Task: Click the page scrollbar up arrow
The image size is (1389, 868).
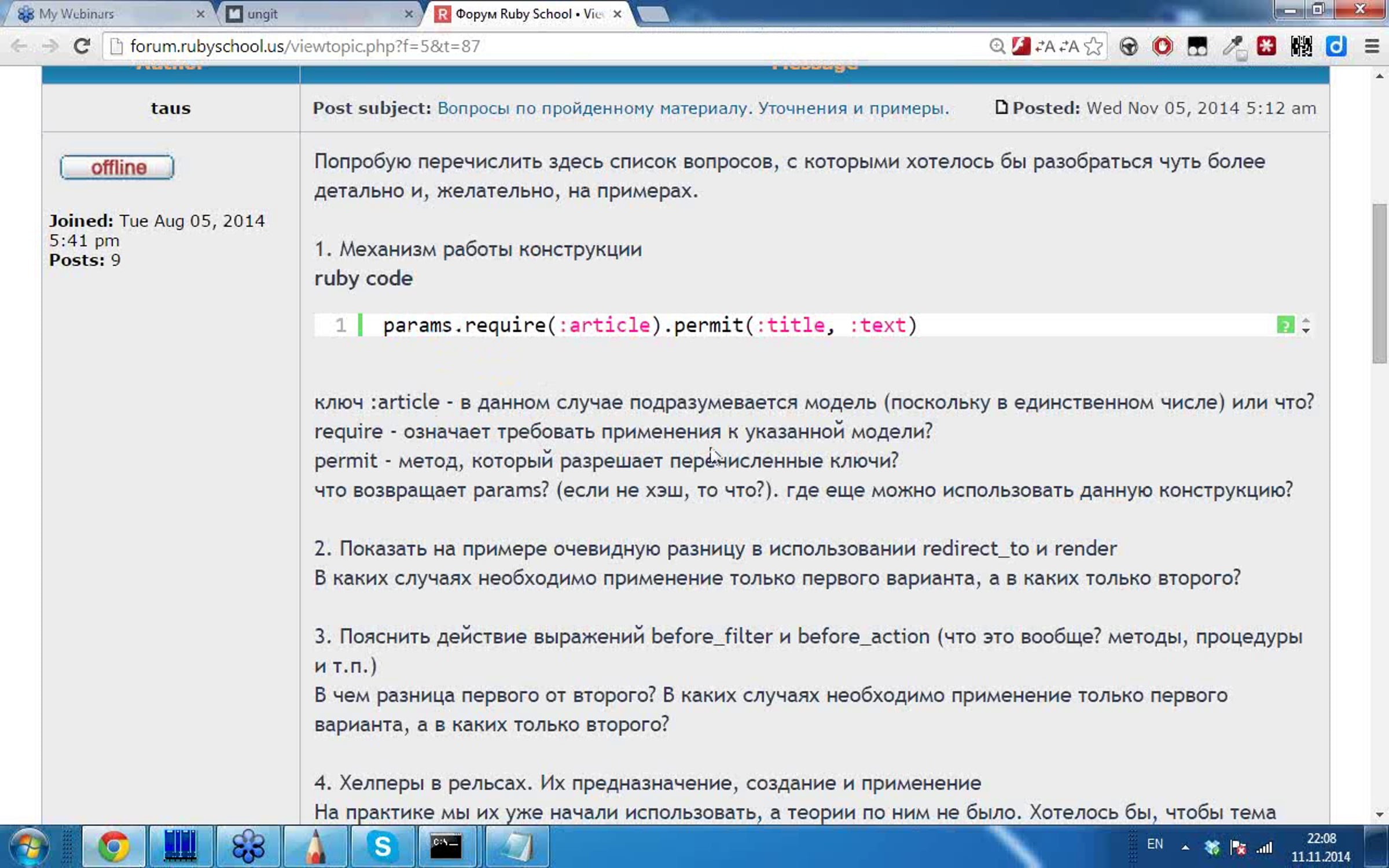Action: click(1380, 76)
